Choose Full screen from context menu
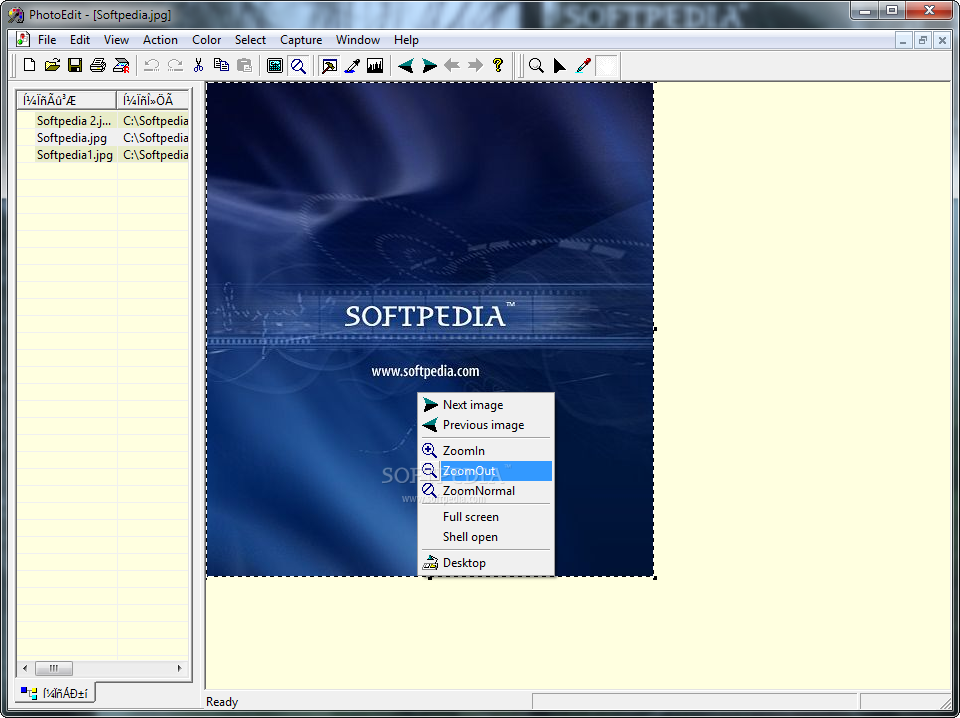Viewport: 960px width, 718px height. click(x=486, y=517)
